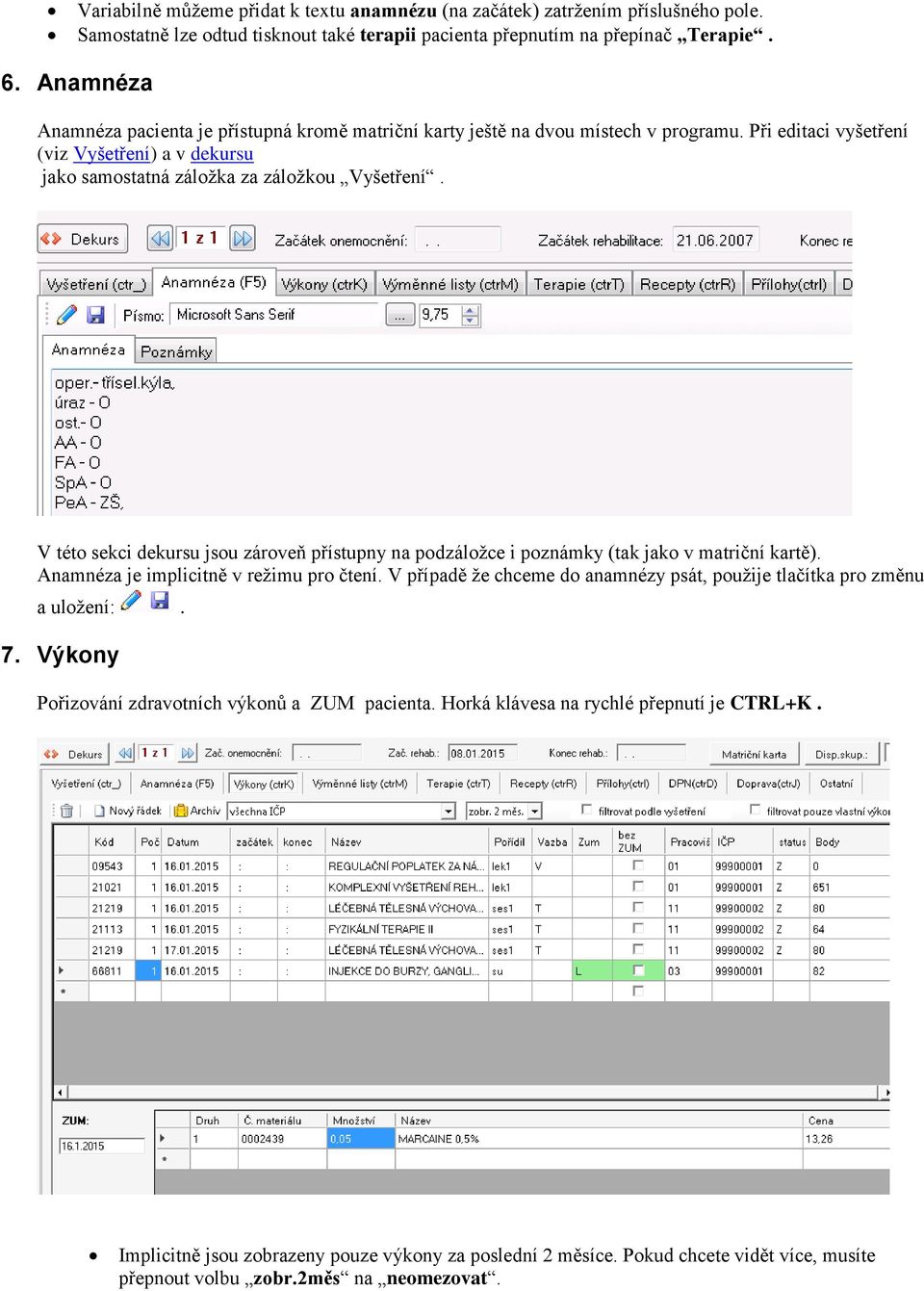Switch to Vyšetření (ctr_) tab in upper screenshot
The image size is (924, 1291).
coord(96,284)
